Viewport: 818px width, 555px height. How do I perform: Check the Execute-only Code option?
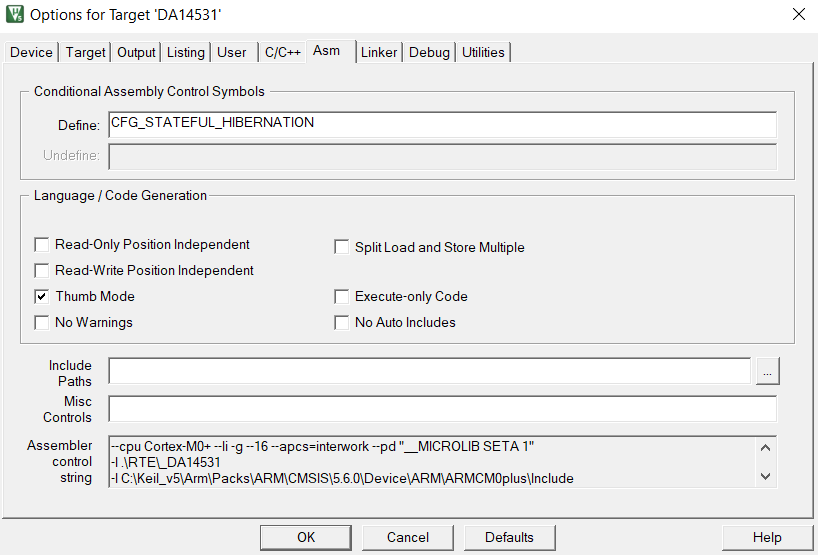click(342, 297)
